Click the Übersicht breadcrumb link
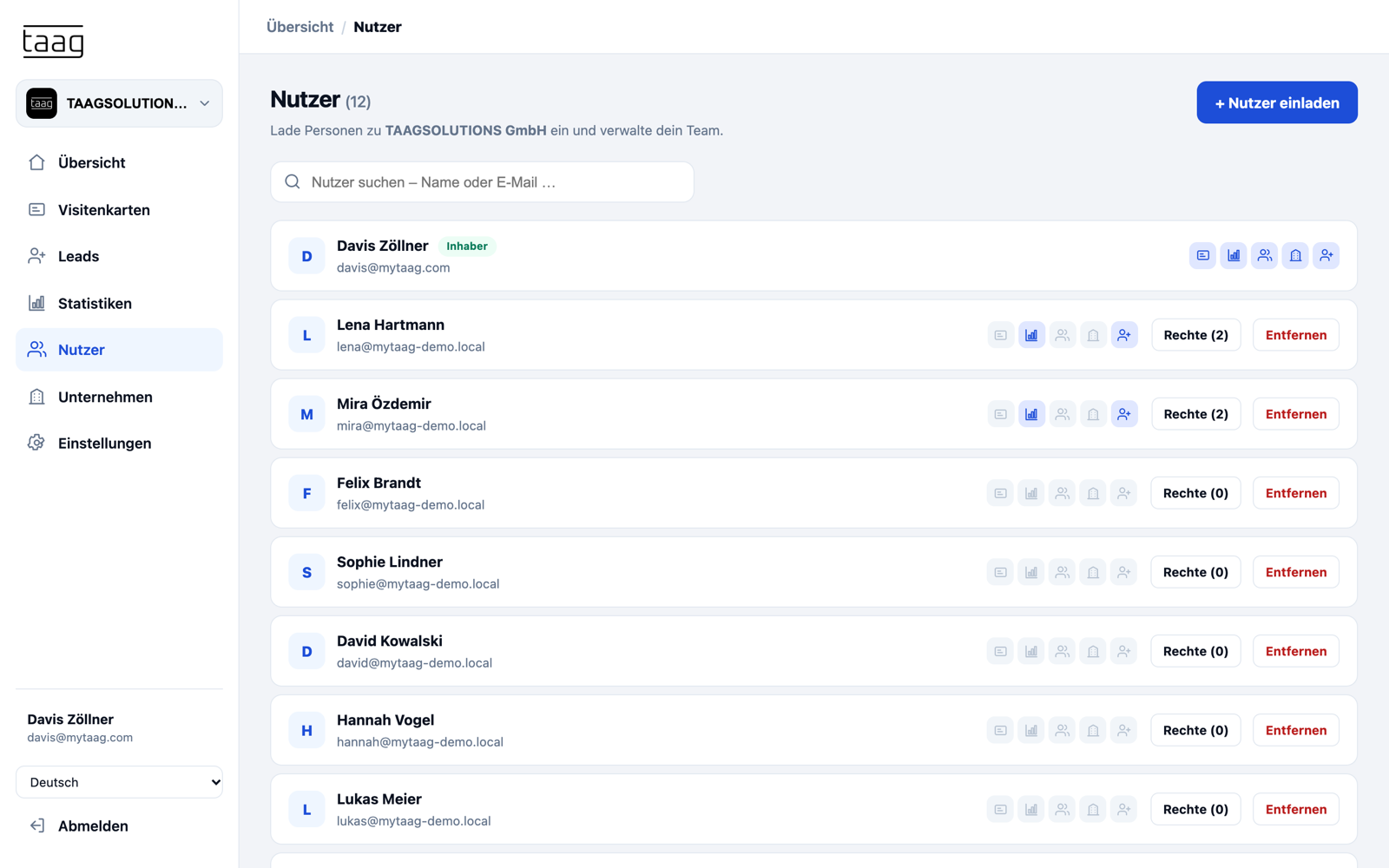Image resolution: width=1389 pixels, height=868 pixels. click(x=300, y=27)
